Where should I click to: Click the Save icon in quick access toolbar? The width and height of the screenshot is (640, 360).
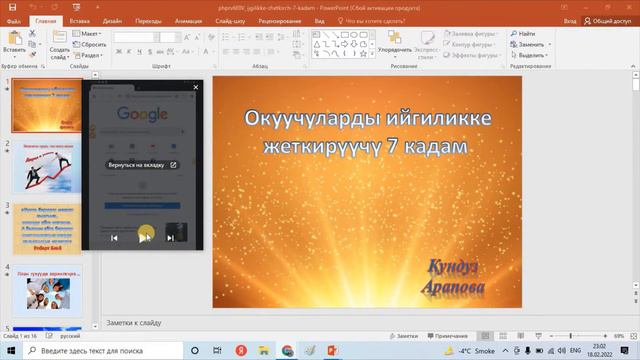(13, 7)
